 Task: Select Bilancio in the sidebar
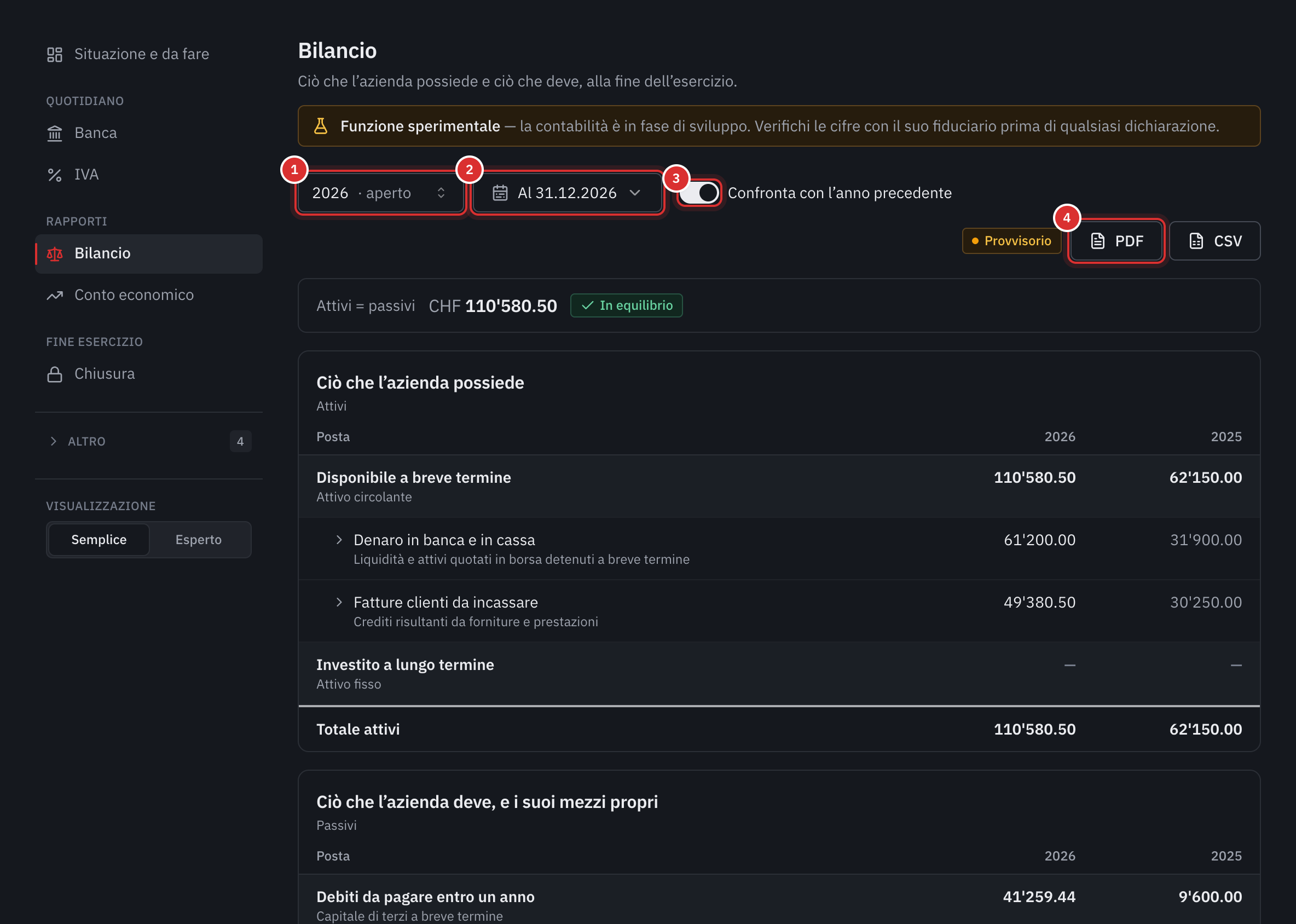(x=148, y=254)
